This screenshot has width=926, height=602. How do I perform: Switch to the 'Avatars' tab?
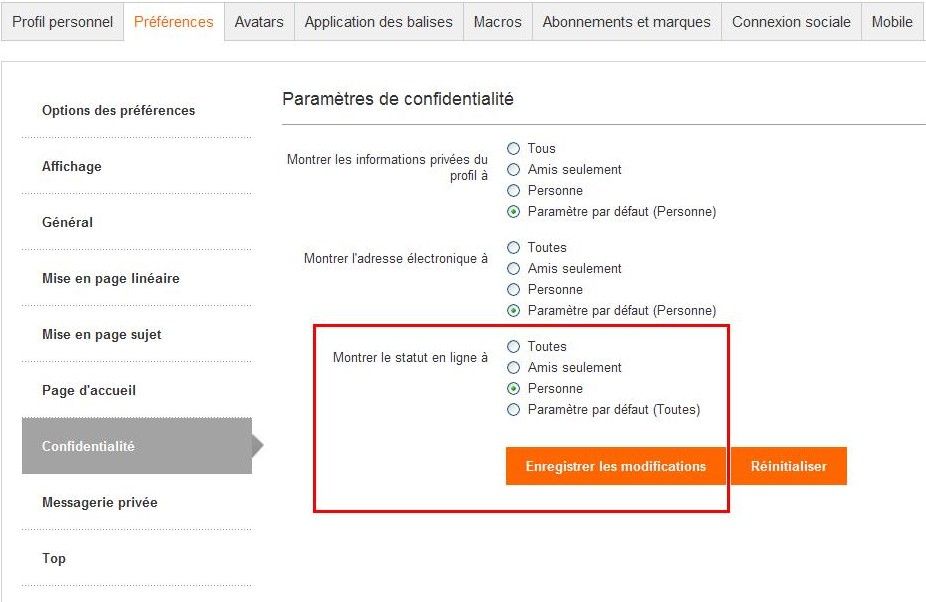pyautogui.click(x=258, y=22)
